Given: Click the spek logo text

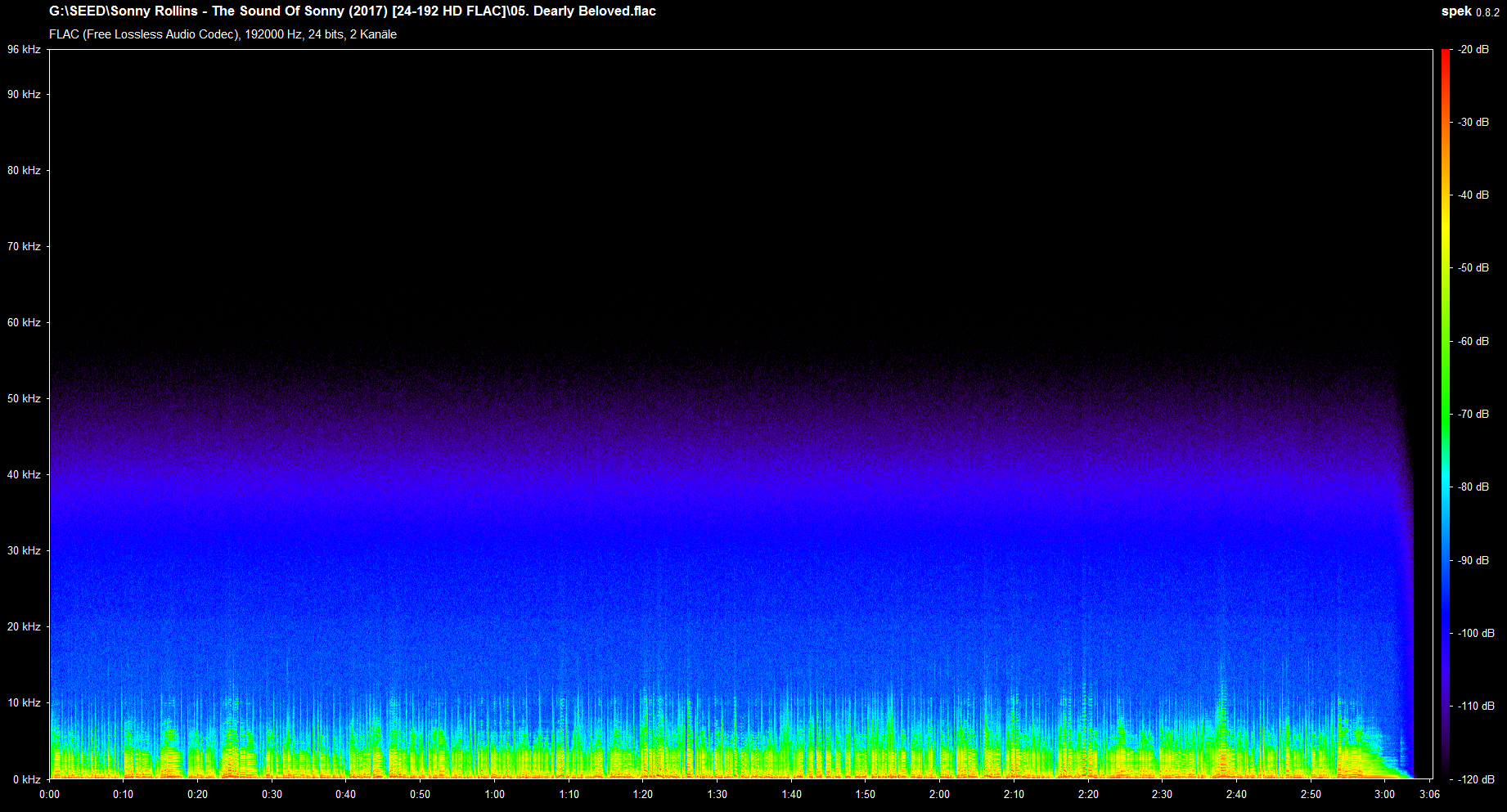Looking at the screenshot, I should coord(1454,11).
